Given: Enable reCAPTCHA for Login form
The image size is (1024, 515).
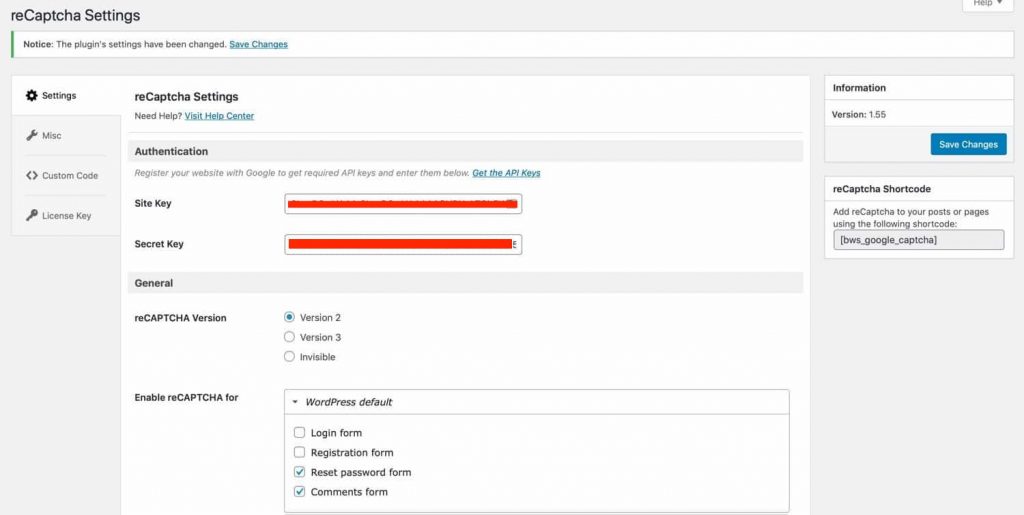Looking at the screenshot, I should tap(299, 432).
